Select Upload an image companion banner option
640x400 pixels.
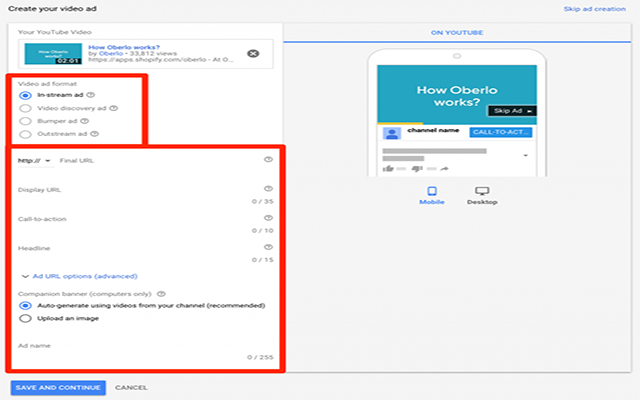tap(25, 318)
